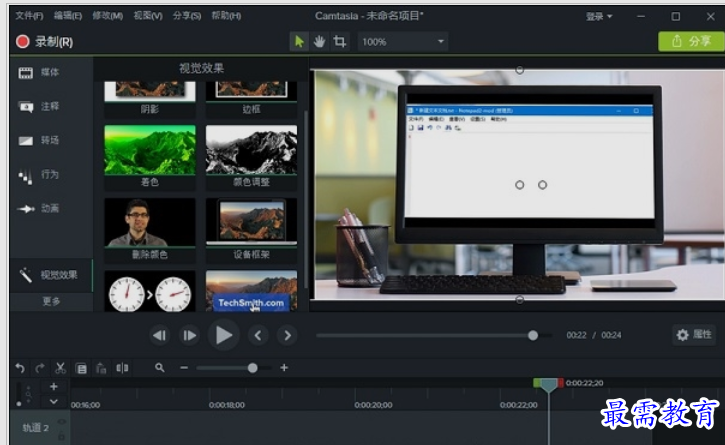Click the center anchor handle on canvas
The image size is (725, 445).
(520, 185)
